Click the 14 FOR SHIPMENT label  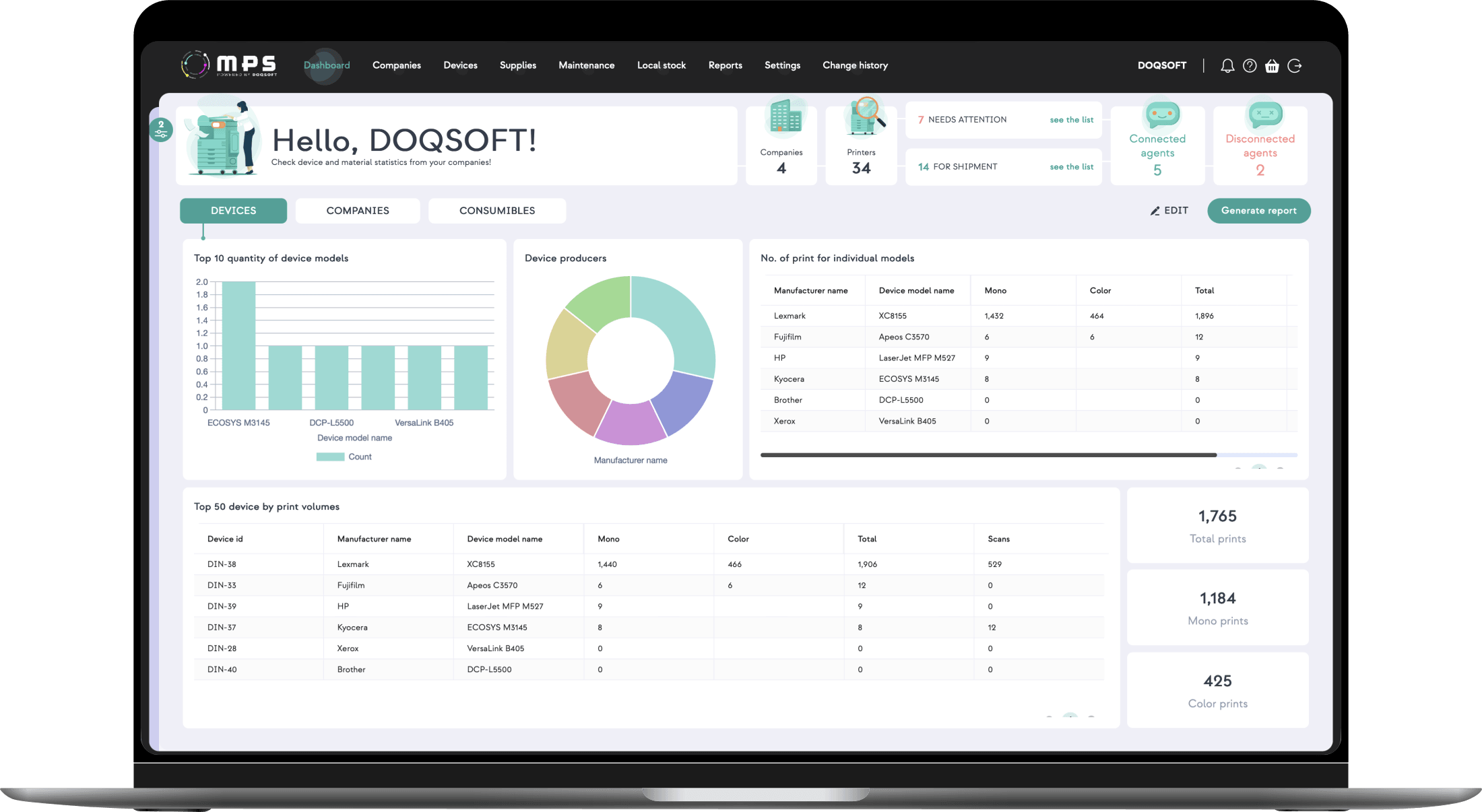pyautogui.click(x=957, y=167)
